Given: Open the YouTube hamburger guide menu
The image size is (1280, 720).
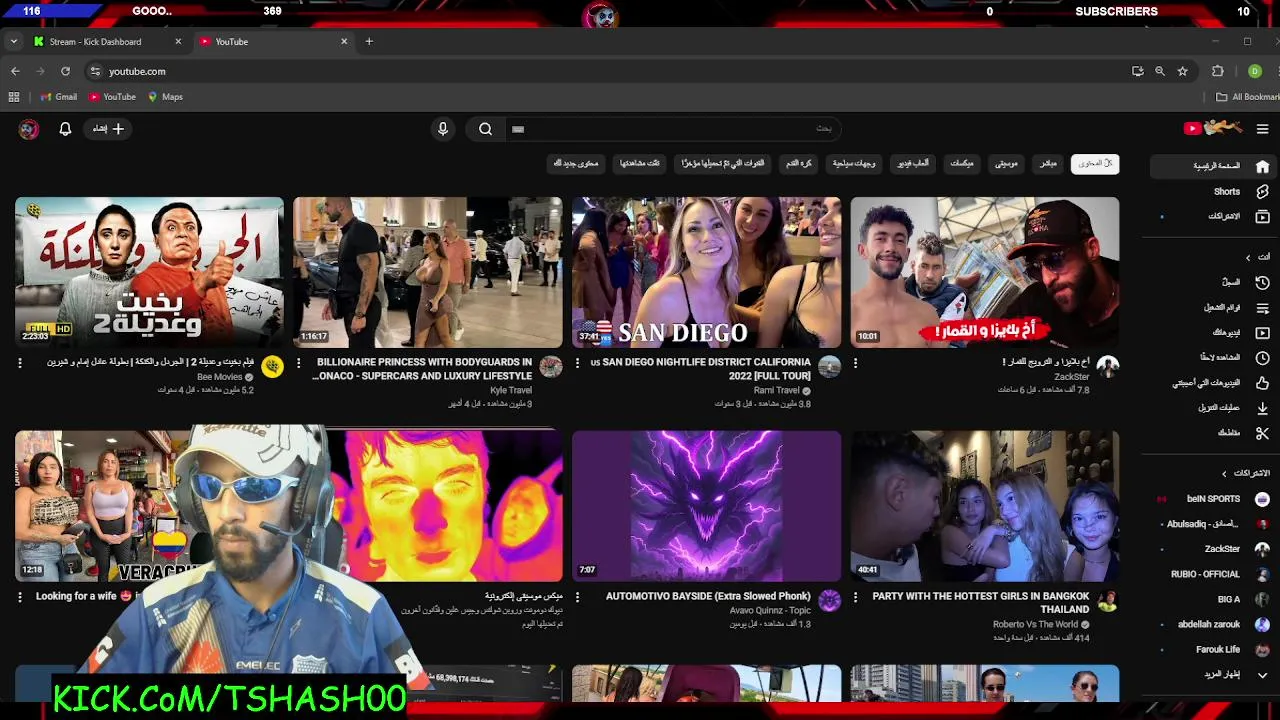Looking at the screenshot, I should pyautogui.click(x=1262, y=129).
